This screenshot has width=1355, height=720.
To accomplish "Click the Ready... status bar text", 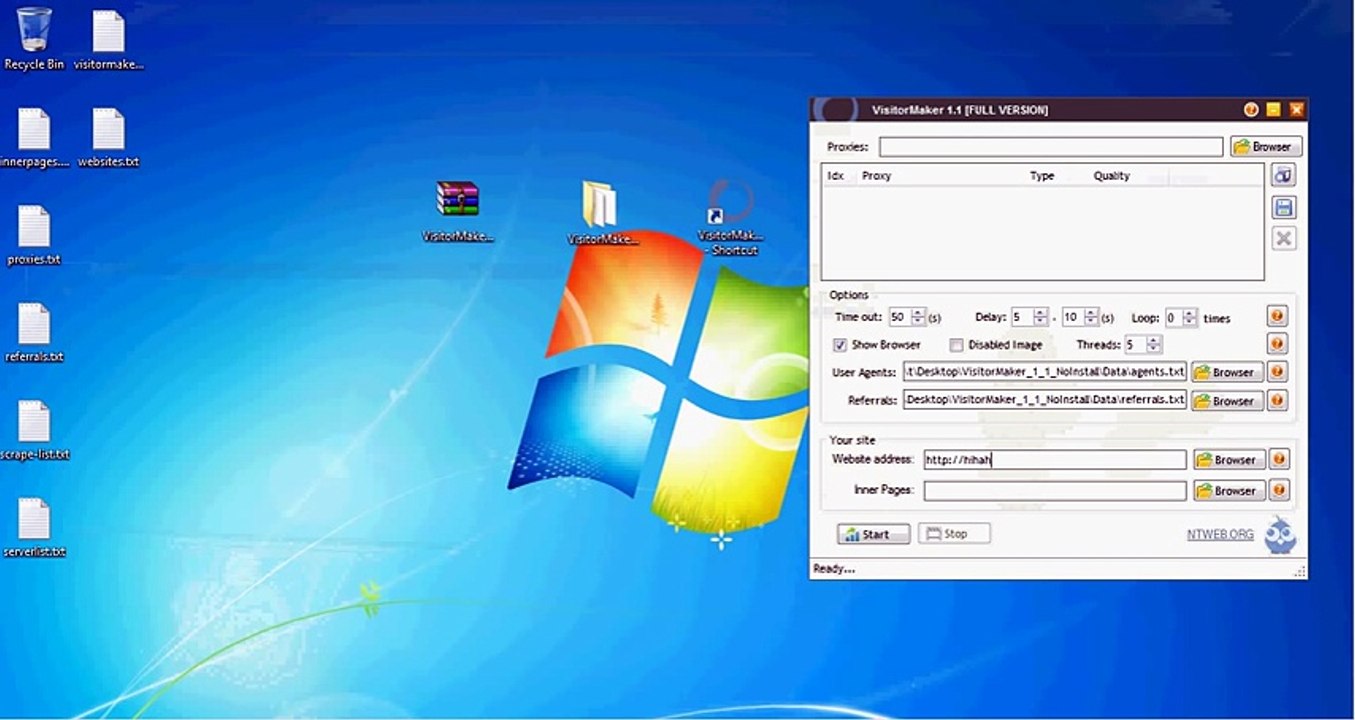I will pos(835,569).
